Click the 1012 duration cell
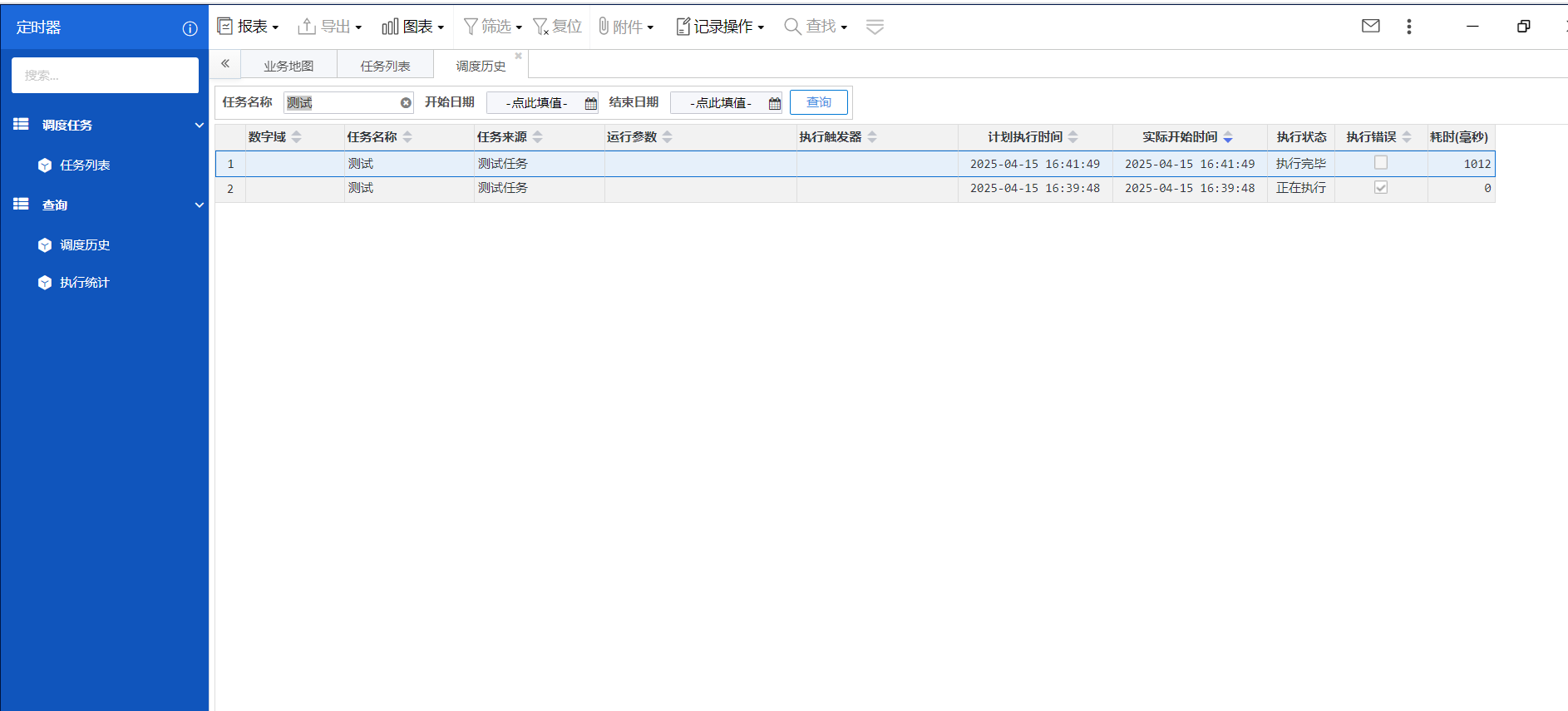The width and height of the screenshot is (1568, 711). click(x=1461, y=164)
